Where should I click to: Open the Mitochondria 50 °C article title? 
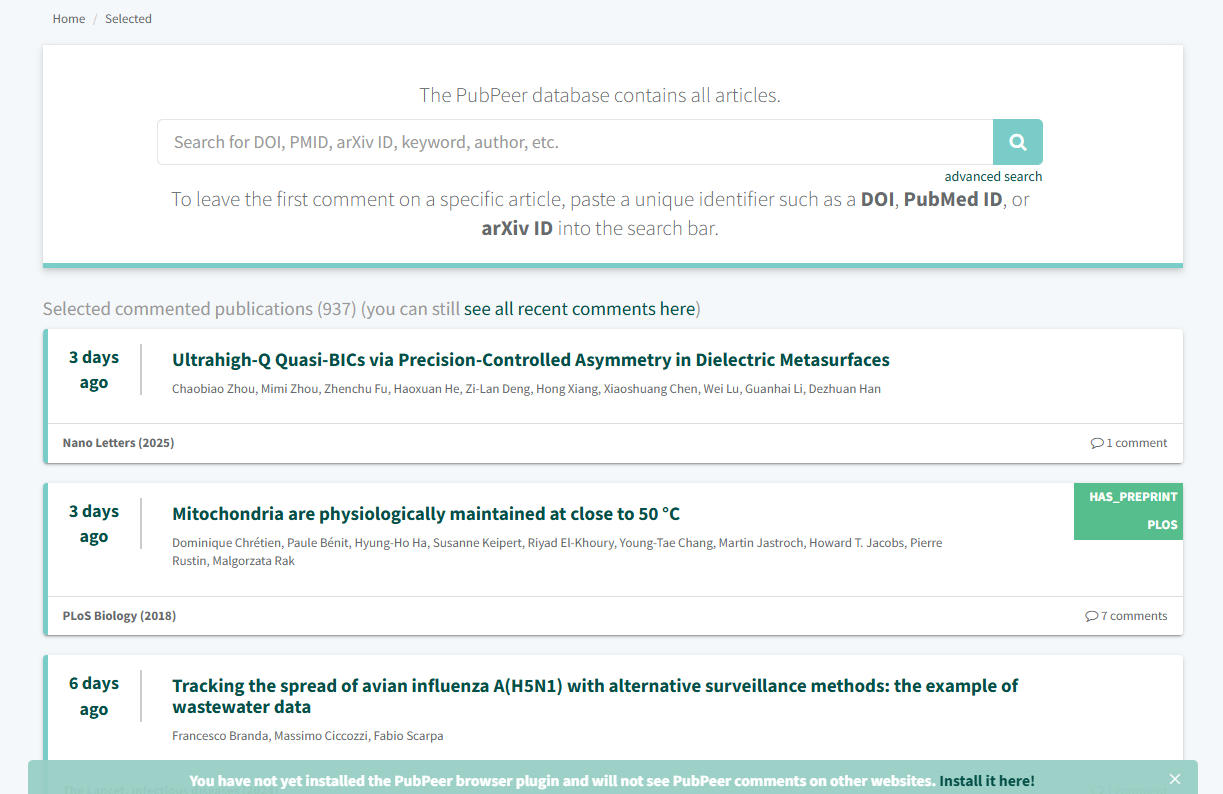(x=426, y=514)
